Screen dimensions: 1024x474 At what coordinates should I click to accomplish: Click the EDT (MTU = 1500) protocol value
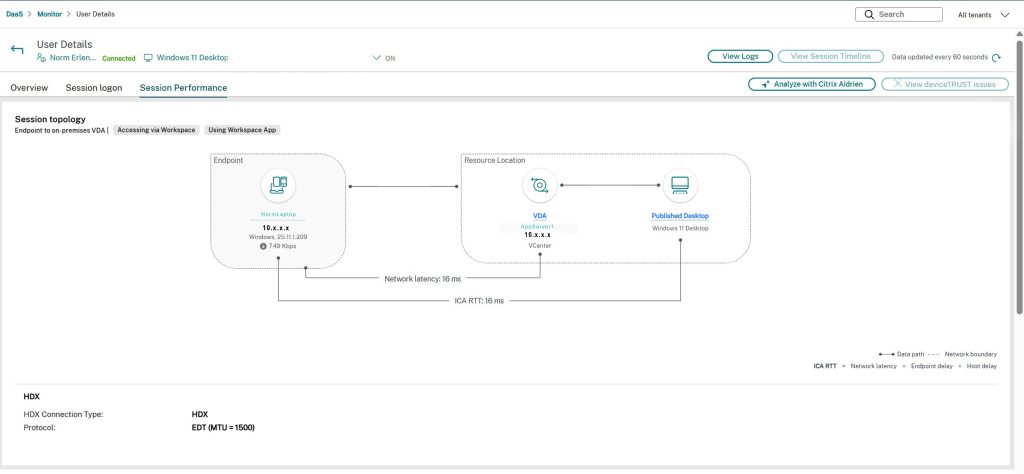(223, 428)
